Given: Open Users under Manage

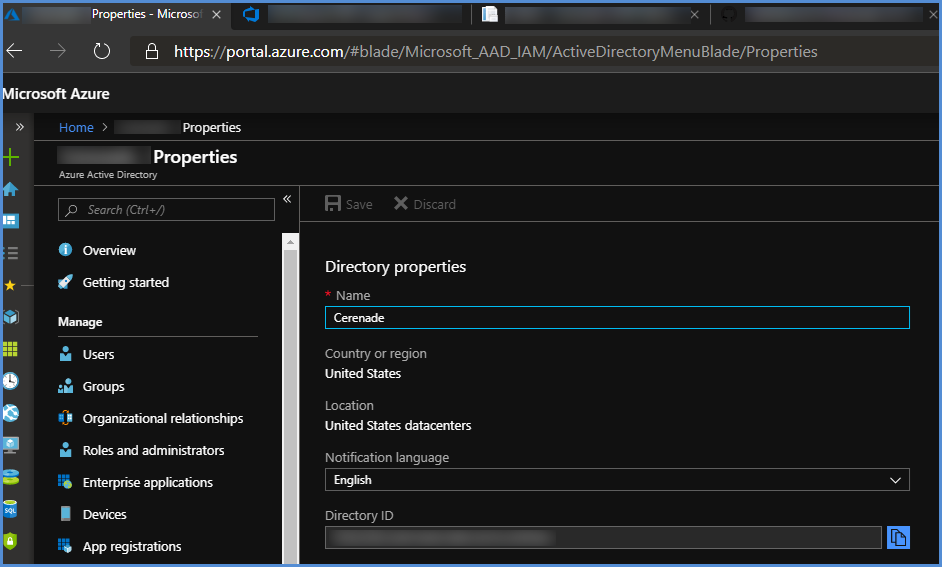Looking at the screenshot, I should [x=99, y=354].
